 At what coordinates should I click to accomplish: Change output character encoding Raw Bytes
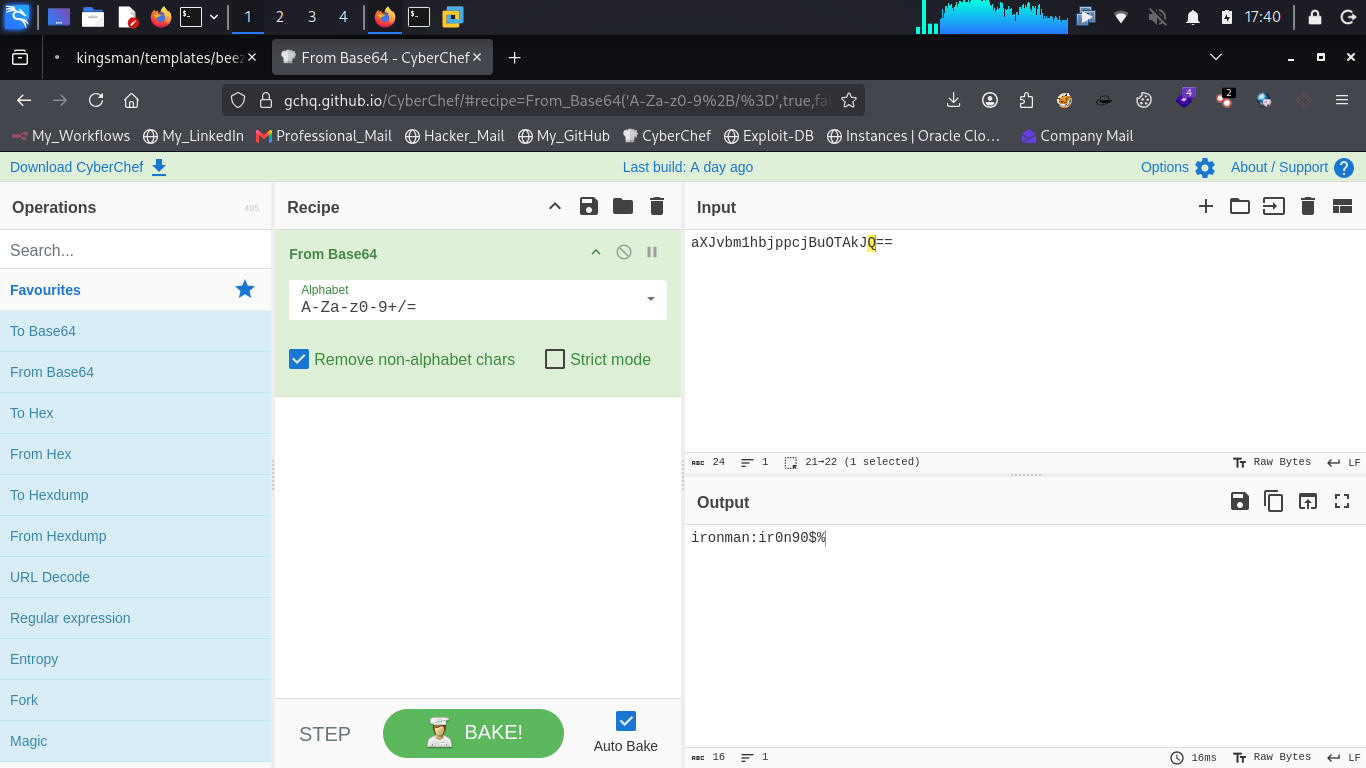point(1272,757)
